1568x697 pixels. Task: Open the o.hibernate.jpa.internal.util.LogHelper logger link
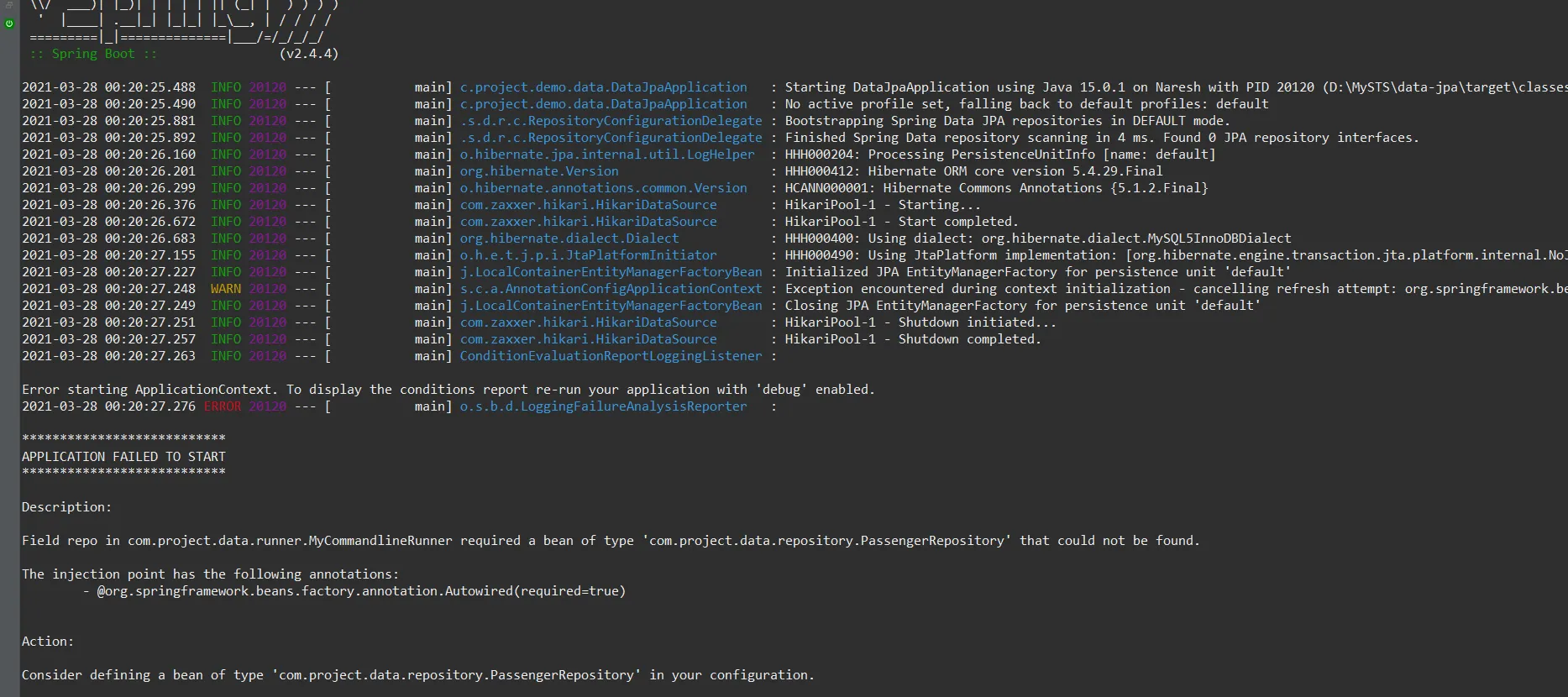[x=607, y=155]
